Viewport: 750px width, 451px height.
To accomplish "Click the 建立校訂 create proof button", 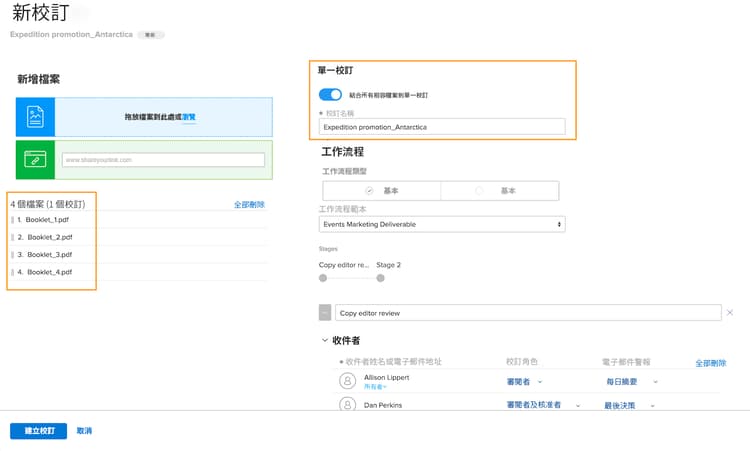I will [x=39, y=431].
